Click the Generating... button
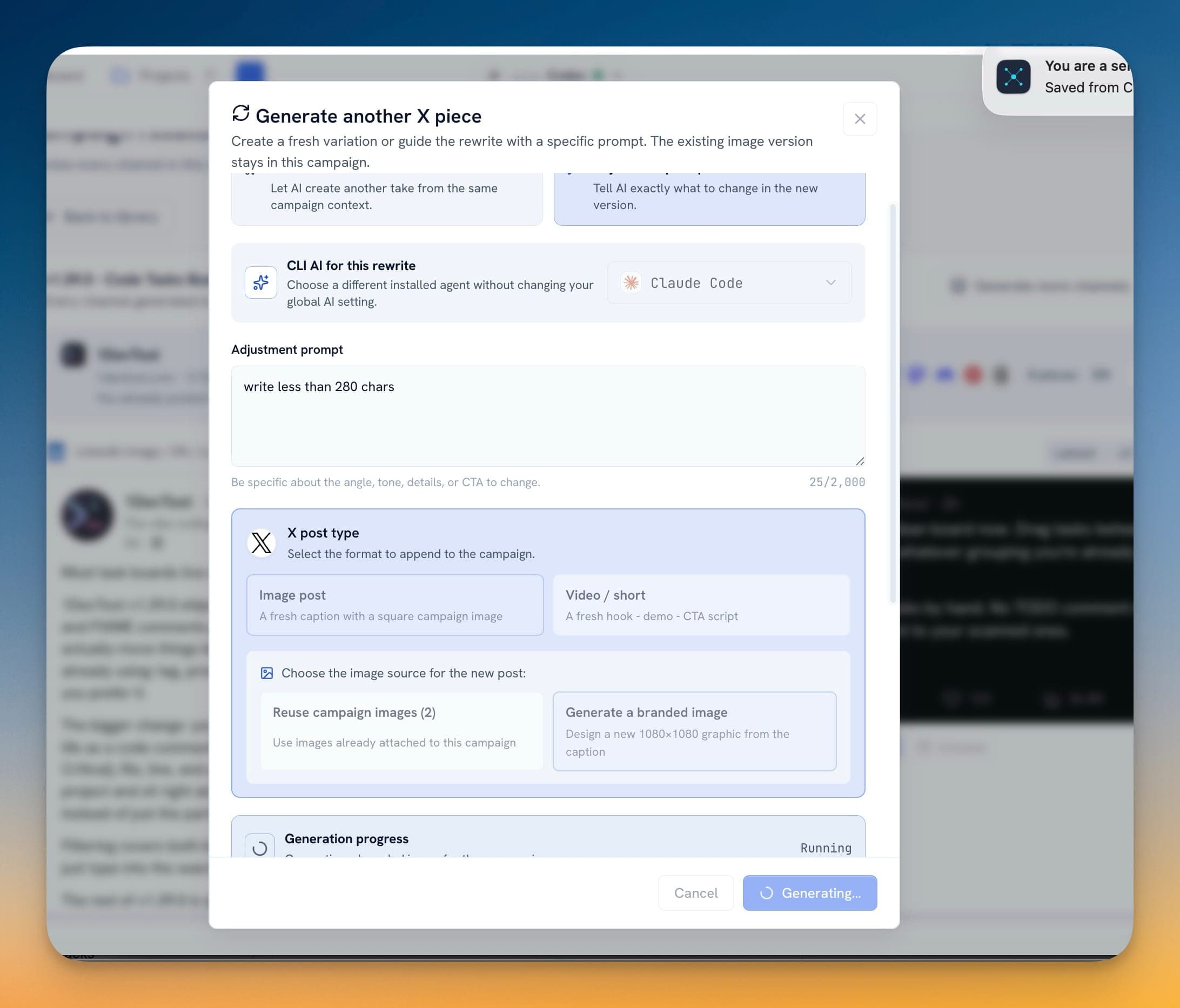 809,892
